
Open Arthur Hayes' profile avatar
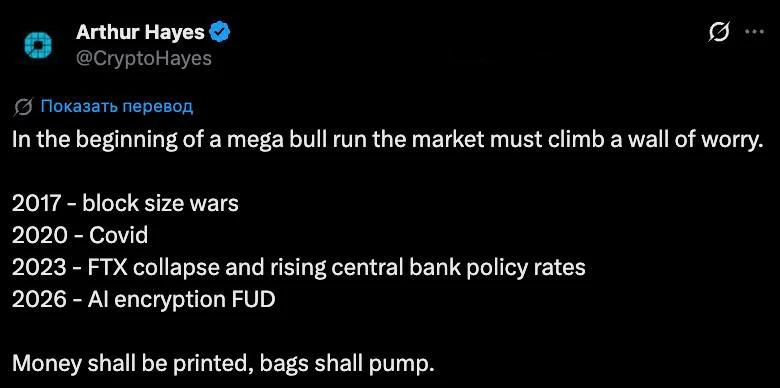[x=38, y=46]
